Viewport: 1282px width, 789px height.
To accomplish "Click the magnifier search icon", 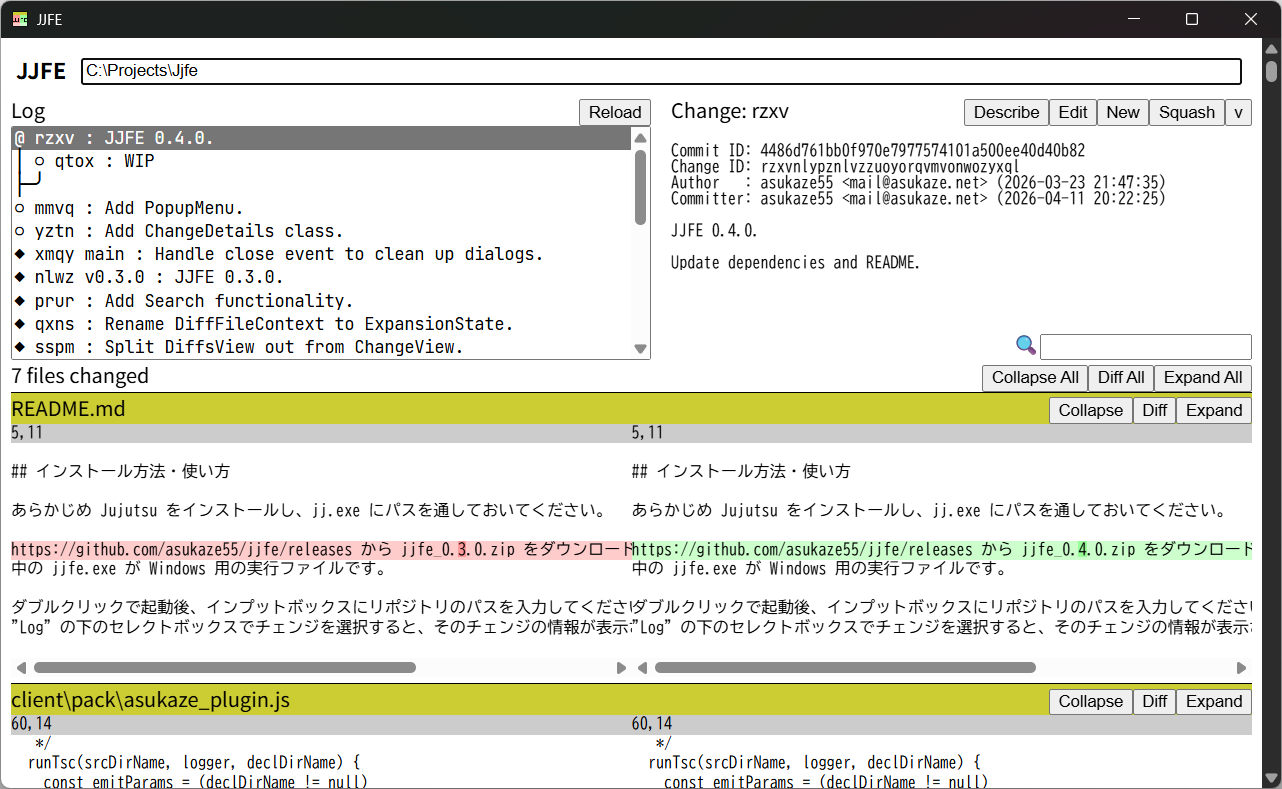I will pos(1025,346).
